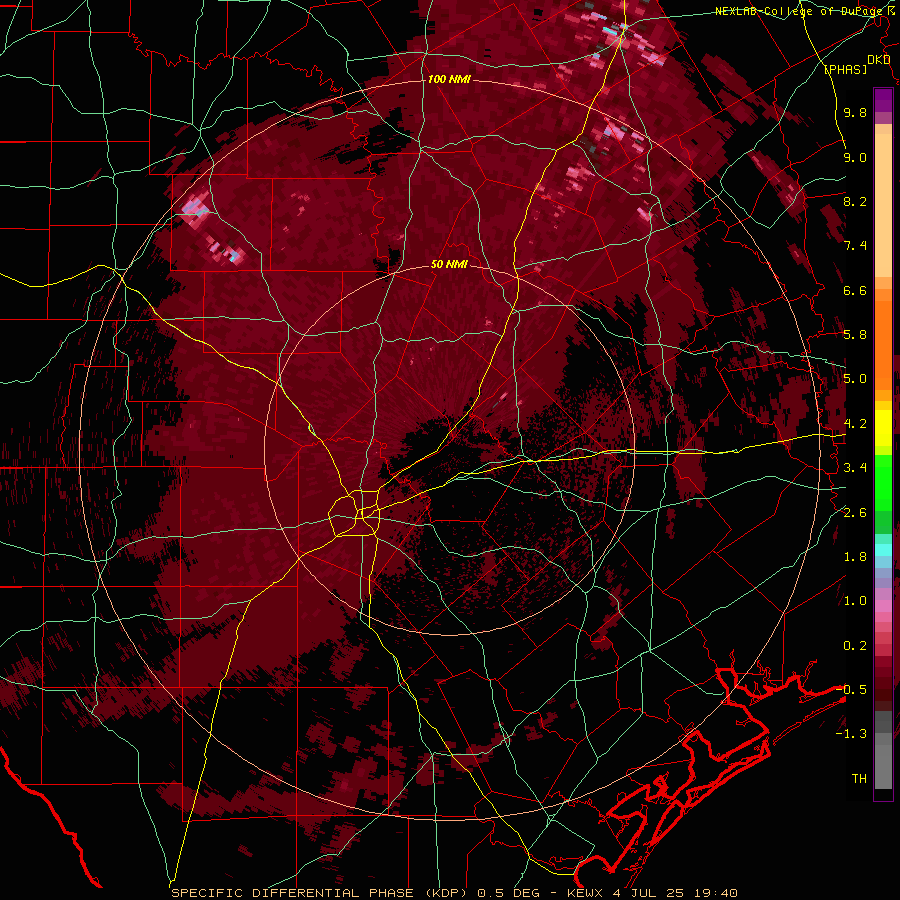Viewport: 900px width, 900px height.
Task: Click the TH threshold label
Action: [859, 779]
